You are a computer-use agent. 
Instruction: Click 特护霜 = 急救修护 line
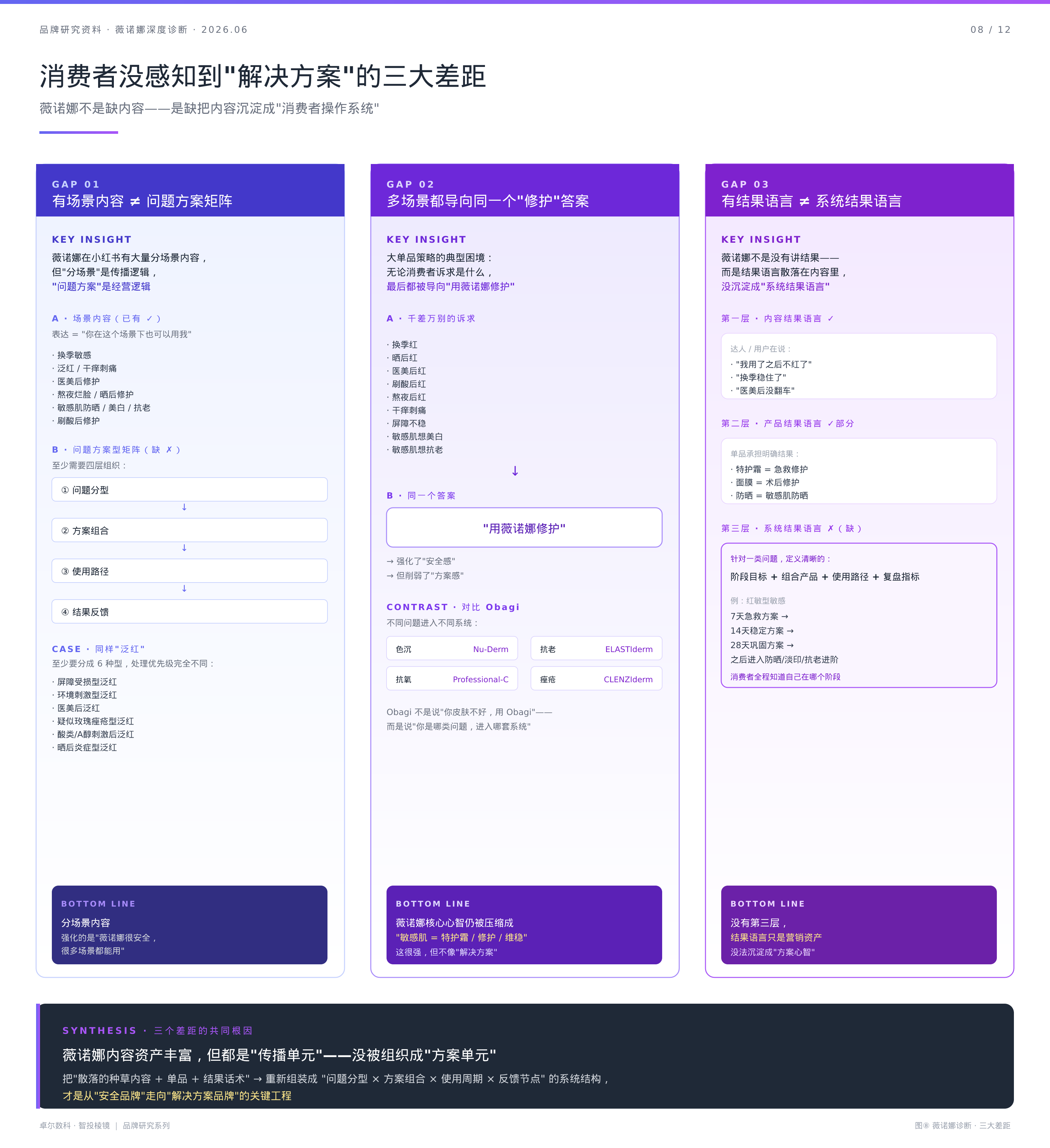[769, 469]
